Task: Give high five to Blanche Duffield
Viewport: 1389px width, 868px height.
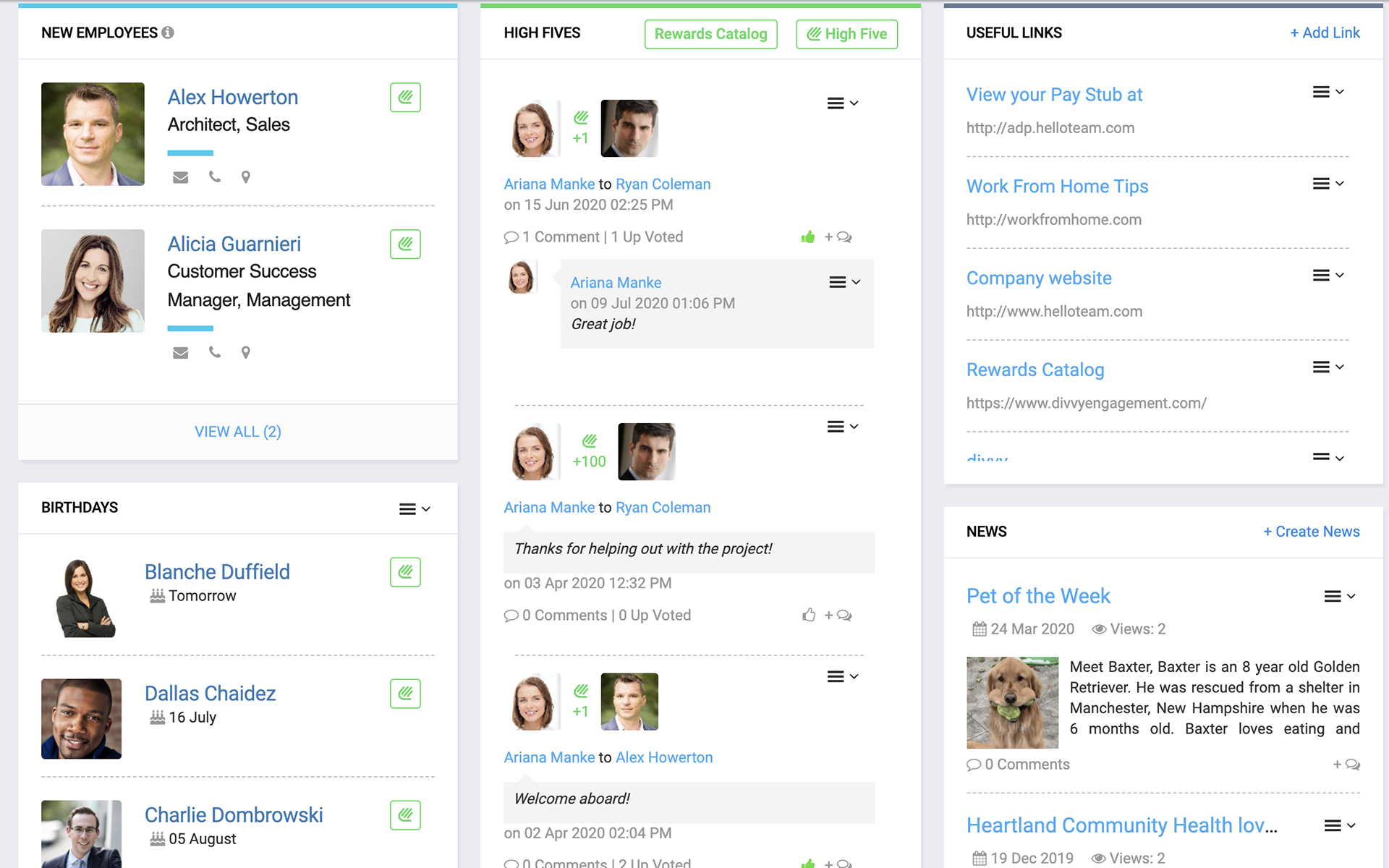Action: click(405, 572)
